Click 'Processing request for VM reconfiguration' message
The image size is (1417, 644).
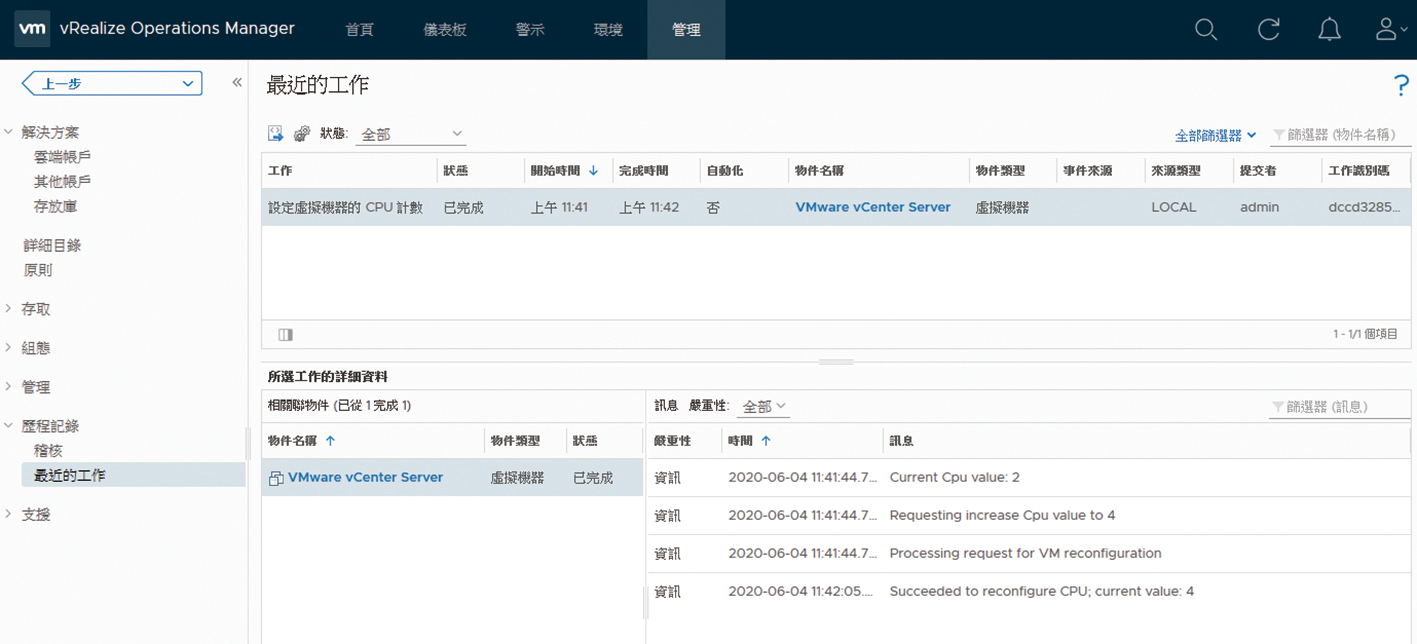point(1025,553)
